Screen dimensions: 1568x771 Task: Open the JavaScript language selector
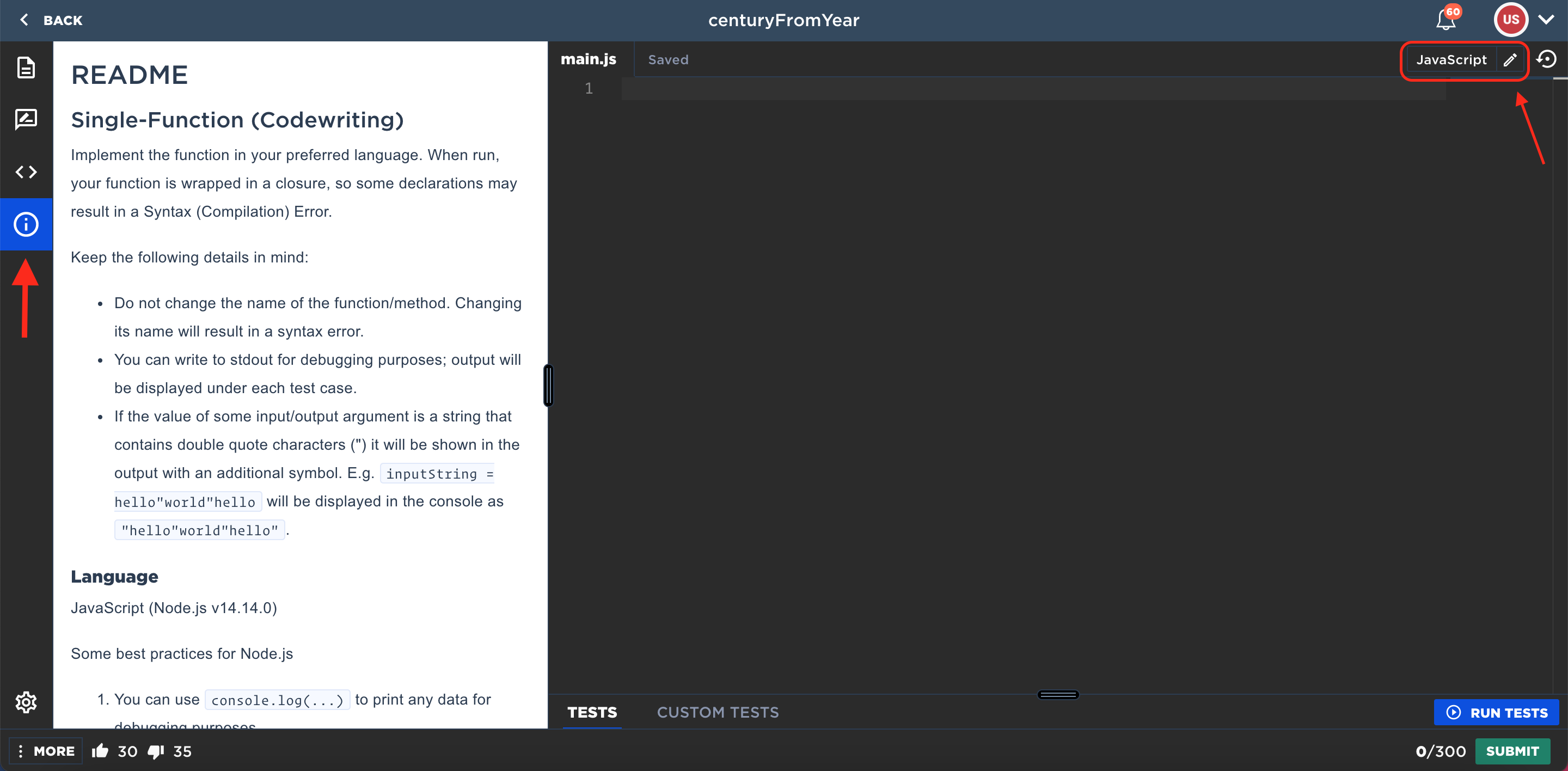[x=1451, y=60]
